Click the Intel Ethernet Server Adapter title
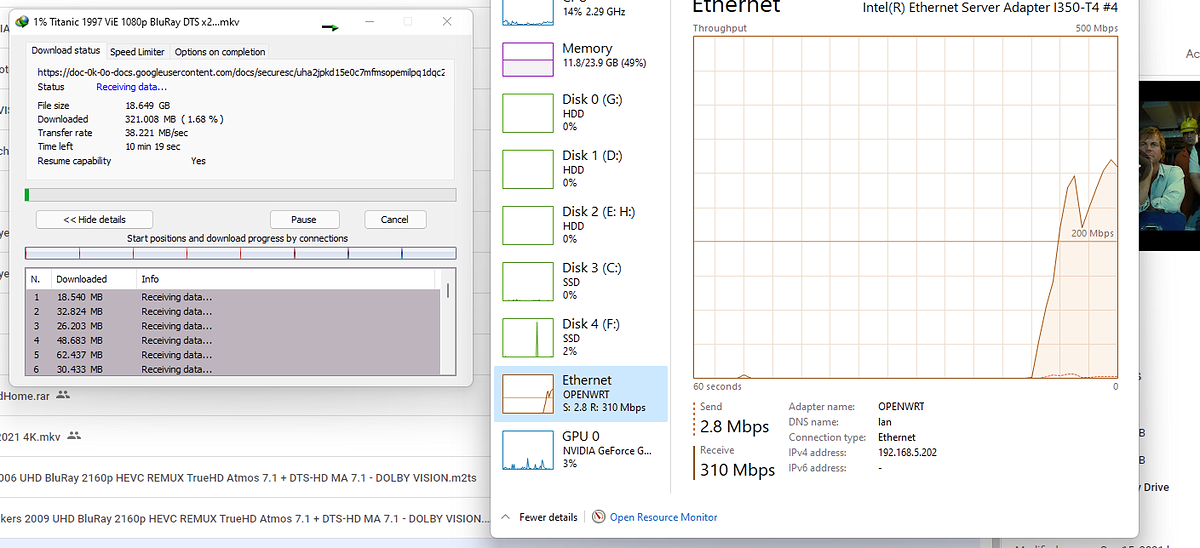Screen dimensions: 1200x548 coord(989,8)
